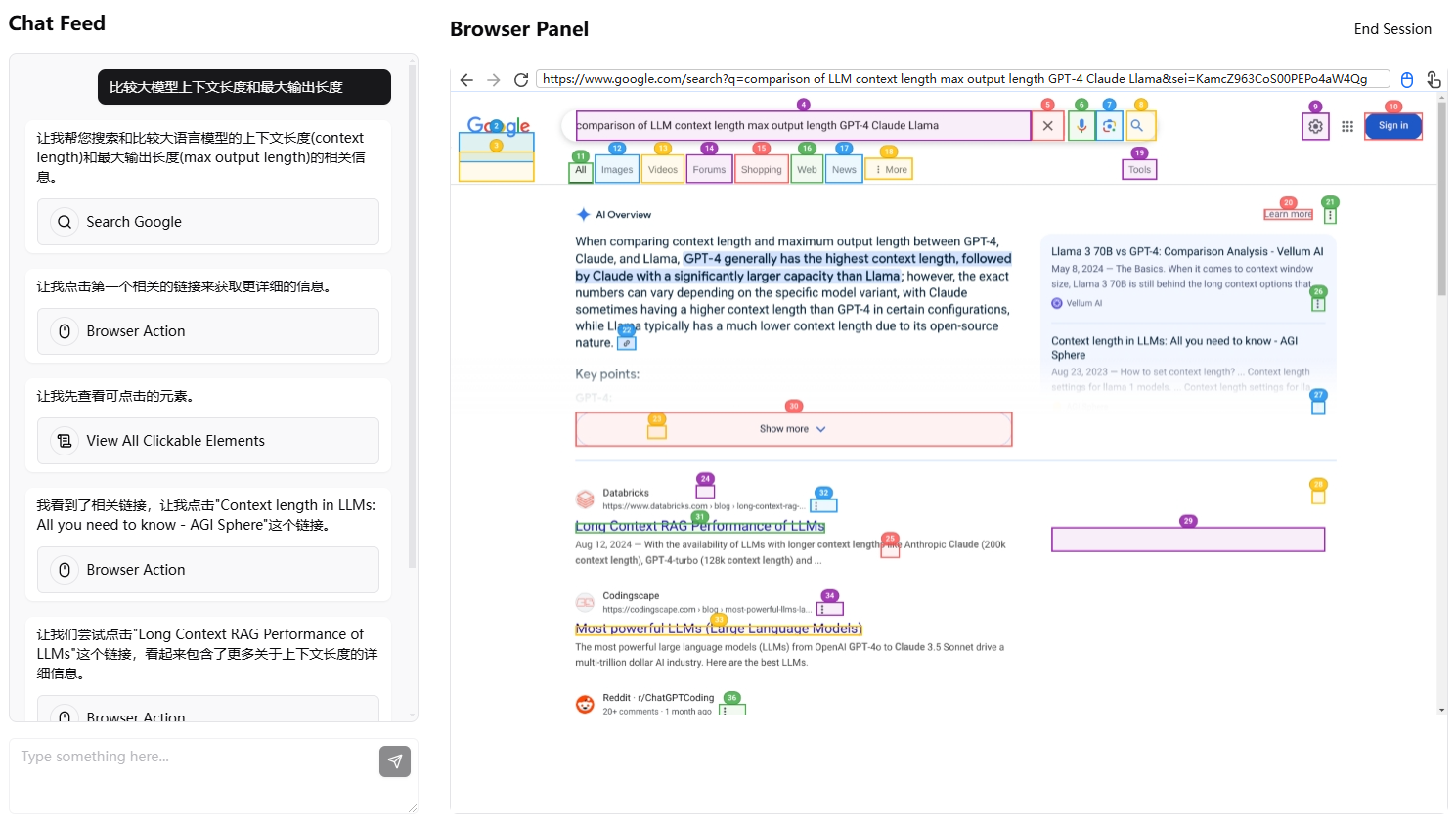
Task: Go back with the browser back arrow
Action: [x=466, y=80]
